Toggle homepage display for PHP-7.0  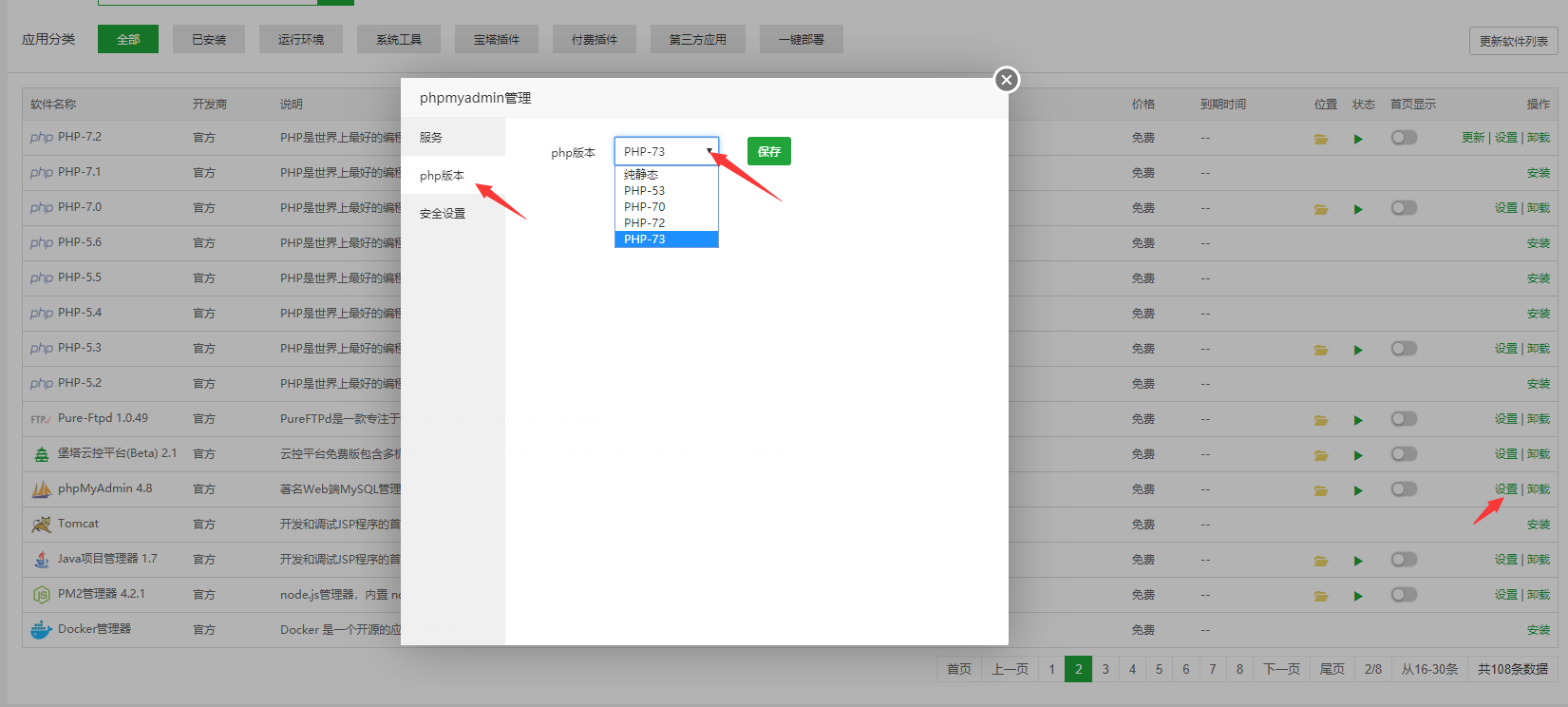[x=1404, y=208]
